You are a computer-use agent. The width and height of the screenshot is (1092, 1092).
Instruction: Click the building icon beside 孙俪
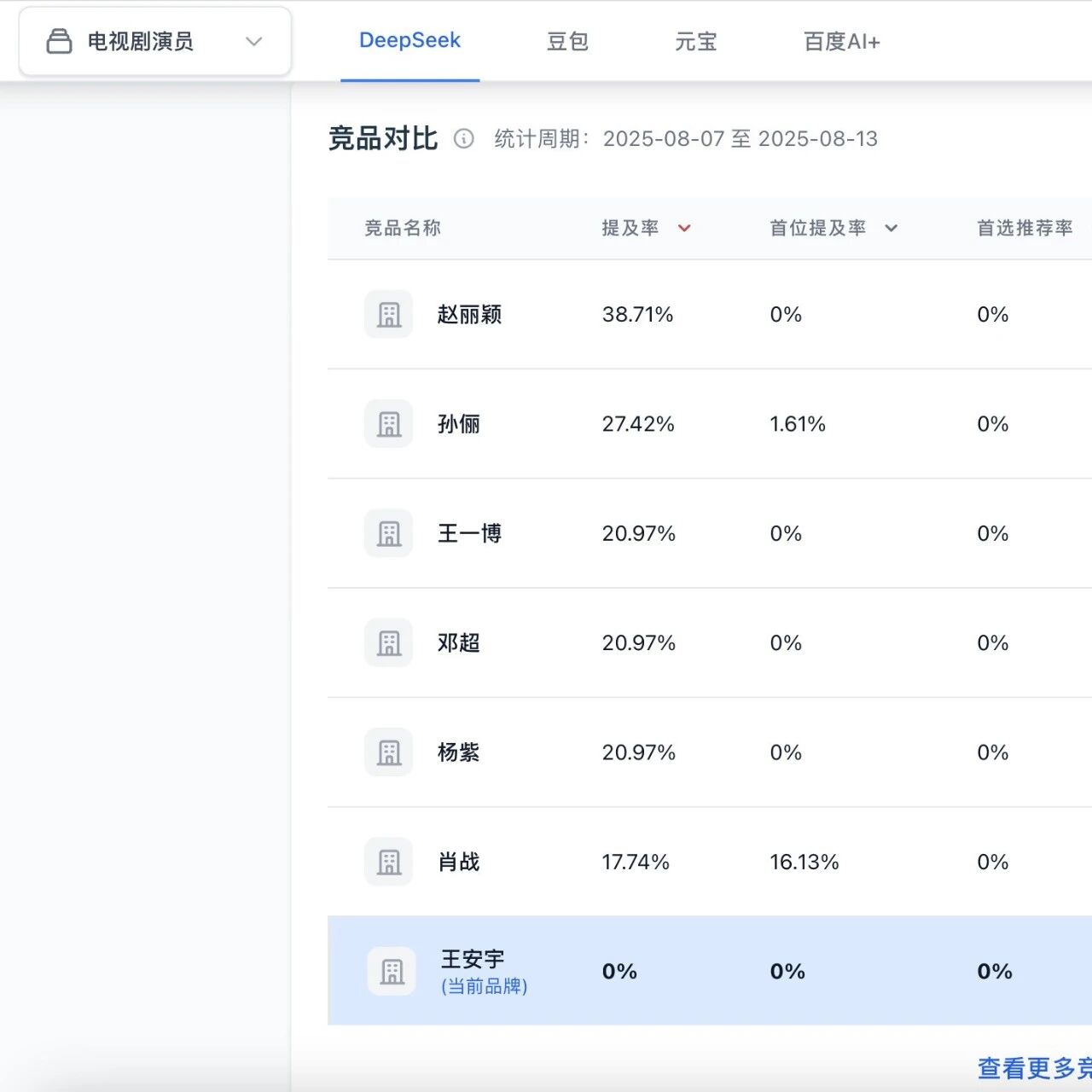tap(389, 424)
